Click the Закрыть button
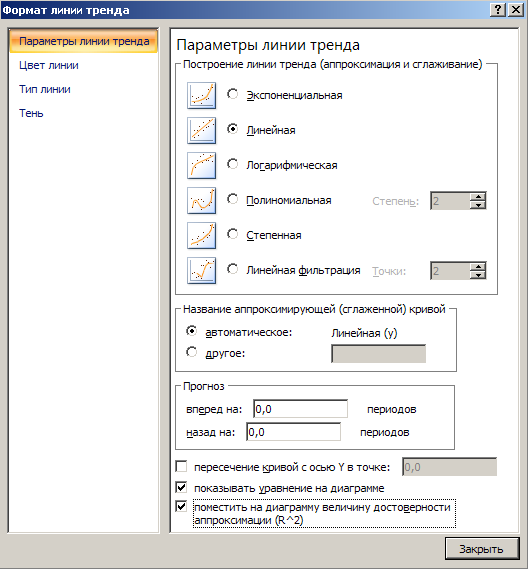Screen dimensions: 528x569 [x=482, y=549]
